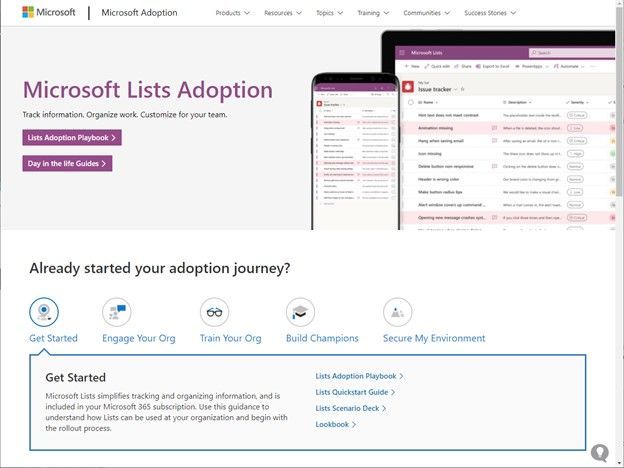The width and height of the screenshot is (624, 468).
Task: Open the Lists Adoption Playbook link in the panel
Action: 359,376
